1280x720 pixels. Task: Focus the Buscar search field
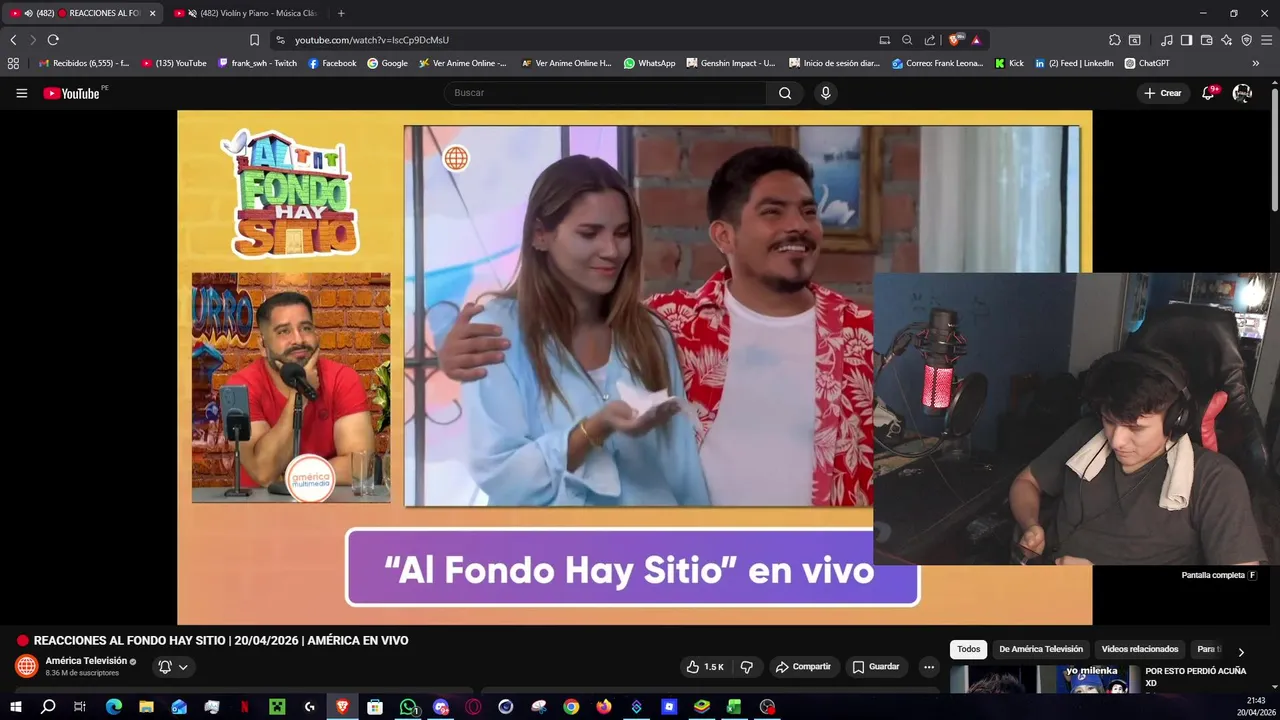tap(606, 93)
